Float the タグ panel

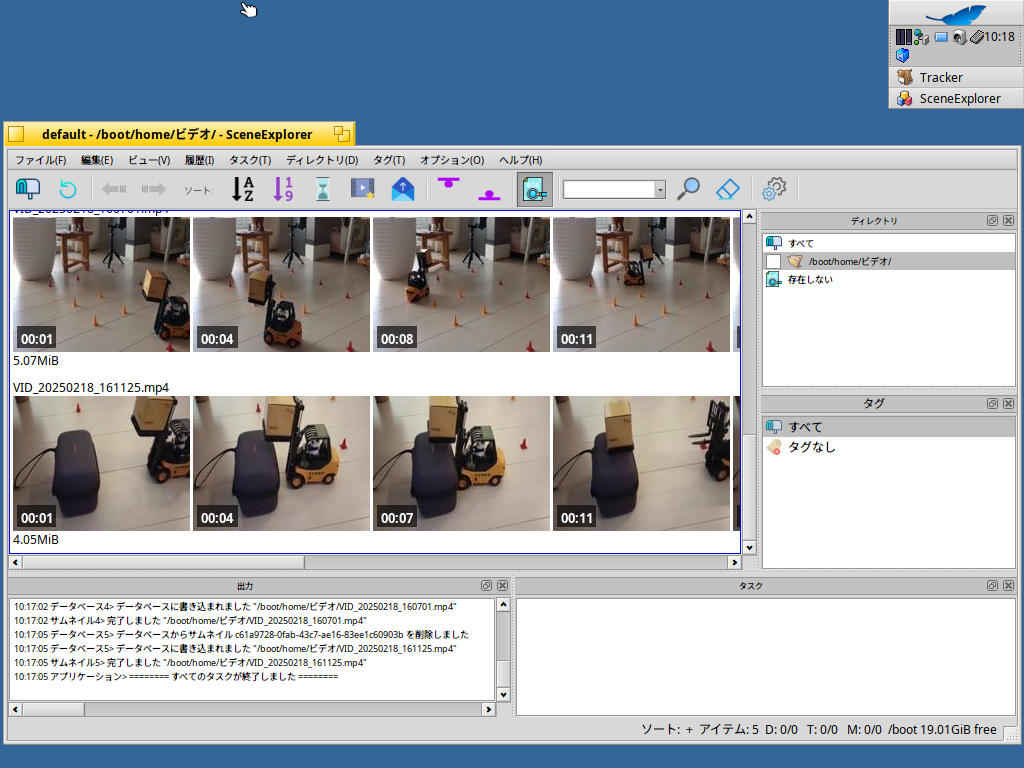992,404
